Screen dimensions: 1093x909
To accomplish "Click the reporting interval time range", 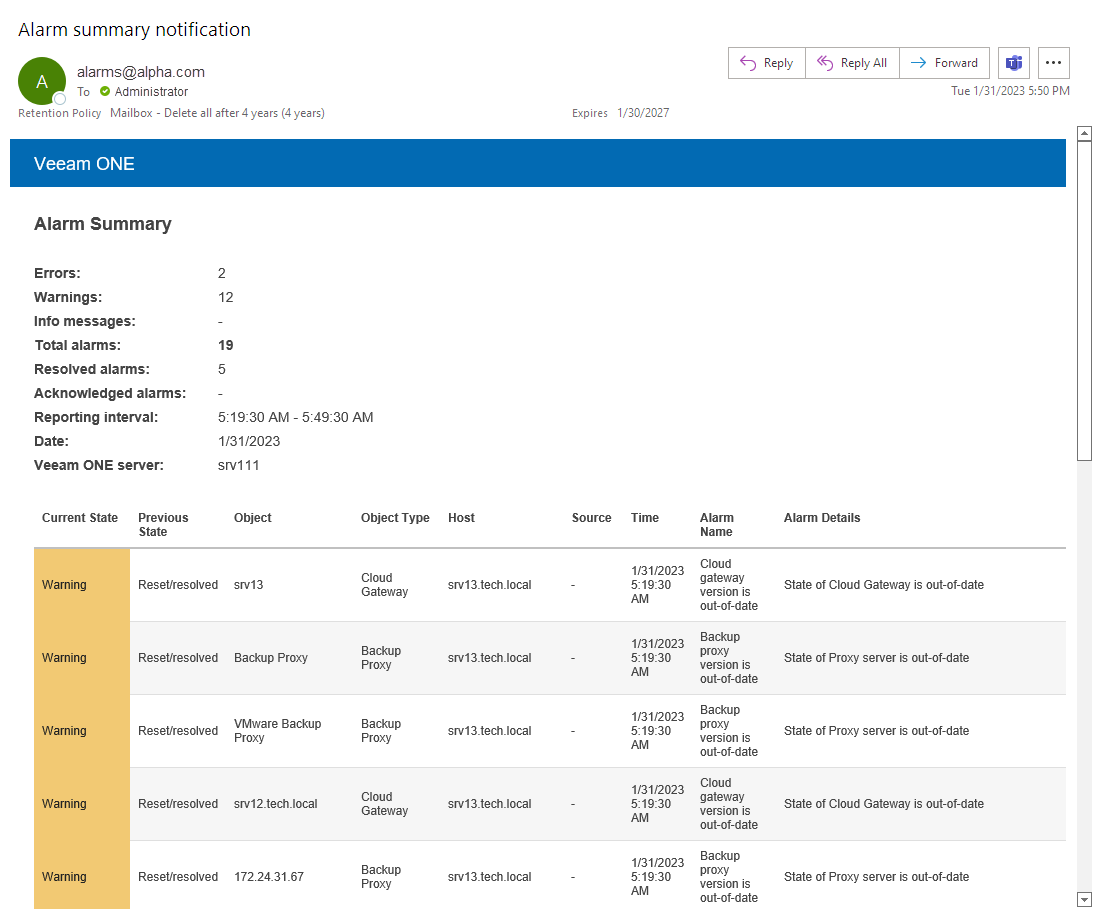I will pyautogui.click(x=296, y=417).
